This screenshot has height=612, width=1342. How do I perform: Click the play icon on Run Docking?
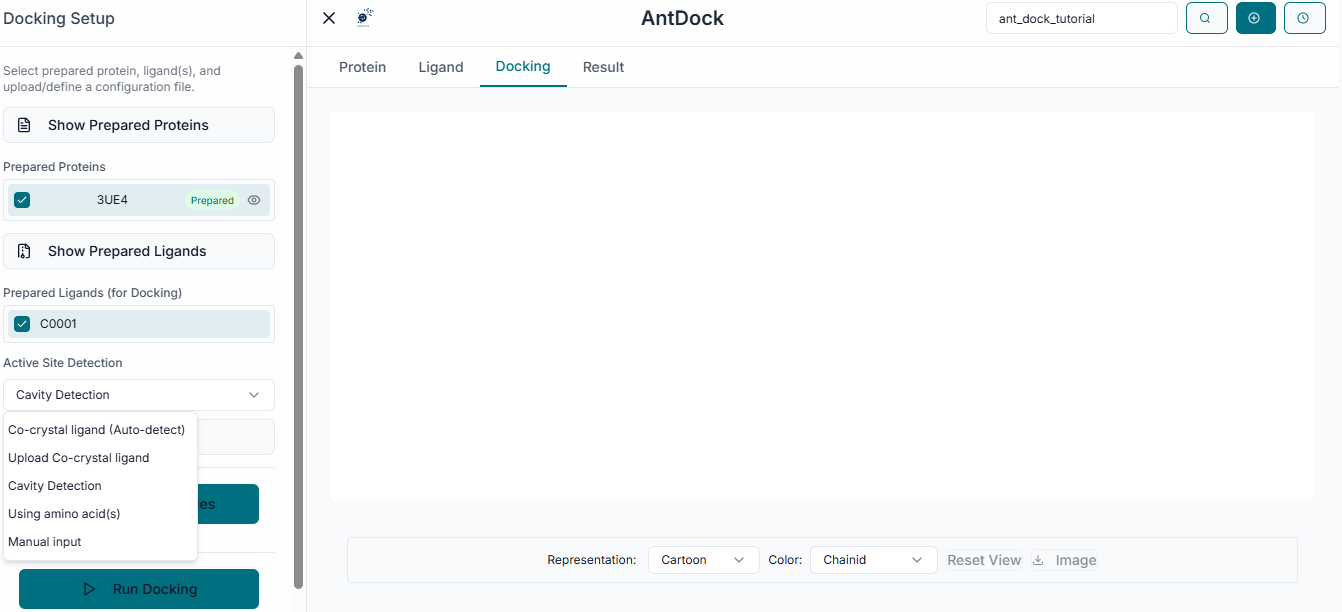pyautogui.click(x=90, y=589)
